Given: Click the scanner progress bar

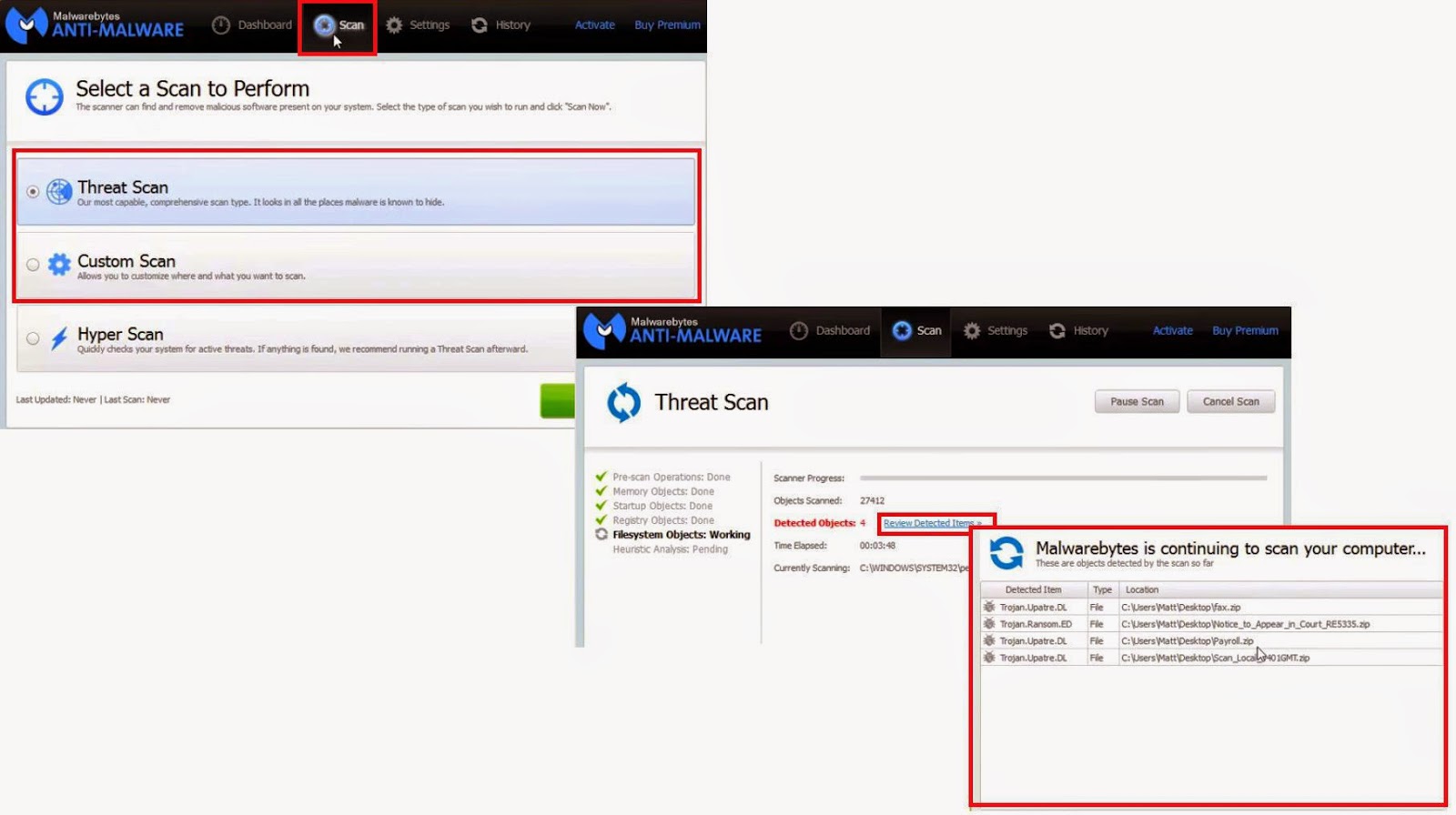Looking at the screenshot, I should tap(1063, 478).
